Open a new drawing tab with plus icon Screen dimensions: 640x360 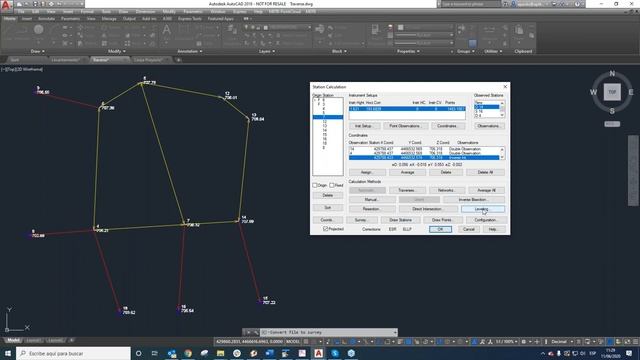(178, 60)
